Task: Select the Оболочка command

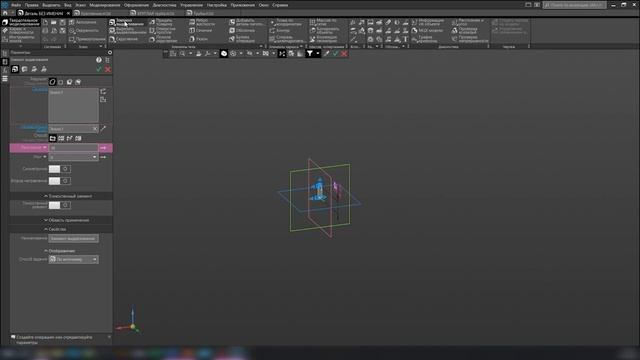Action: point(242,31)
